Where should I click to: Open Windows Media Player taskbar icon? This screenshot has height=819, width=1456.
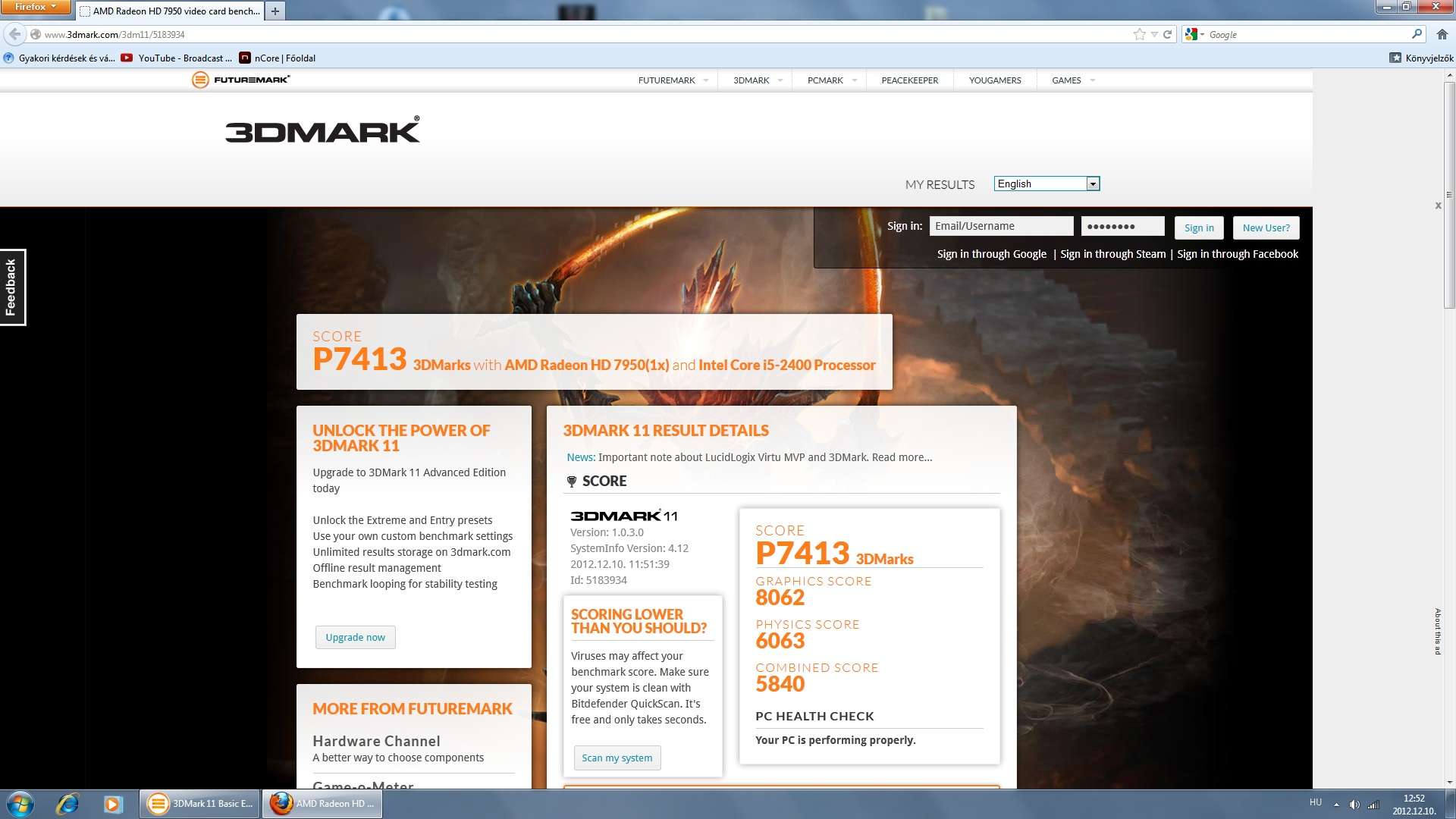click(113, 804)
